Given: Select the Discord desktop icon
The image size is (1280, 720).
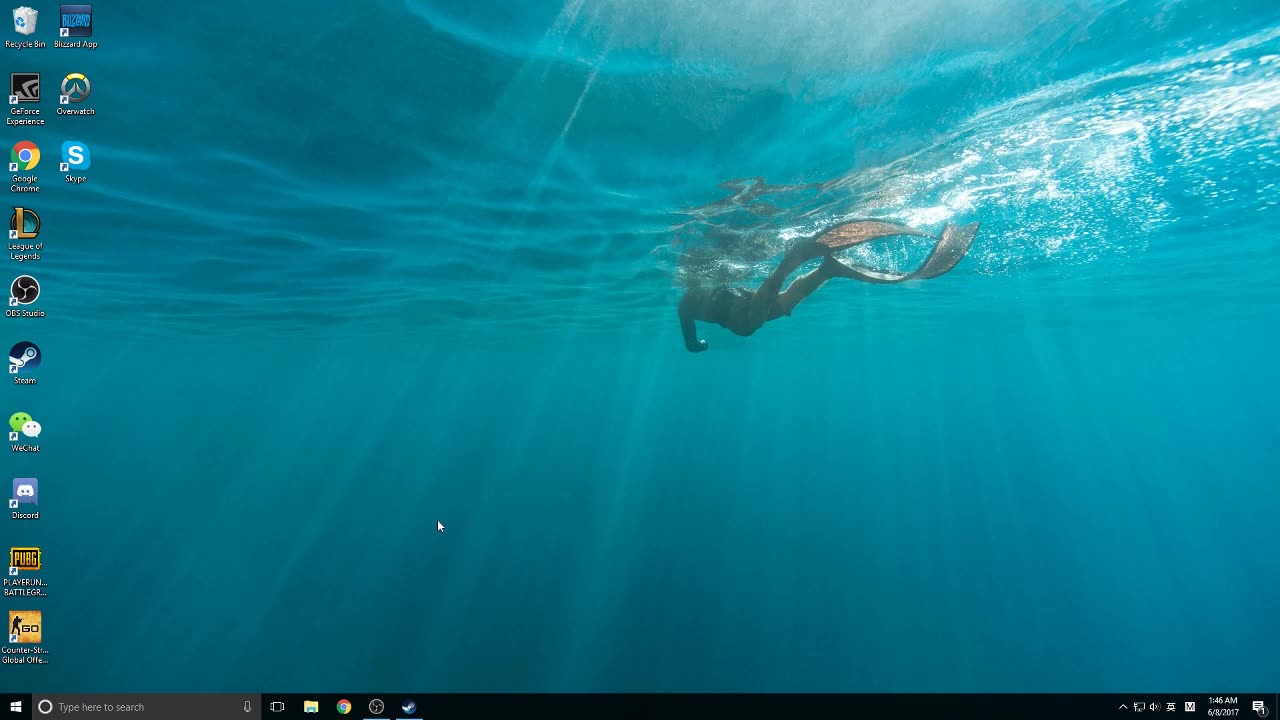Looking at the screenshot, I should 25,499.
